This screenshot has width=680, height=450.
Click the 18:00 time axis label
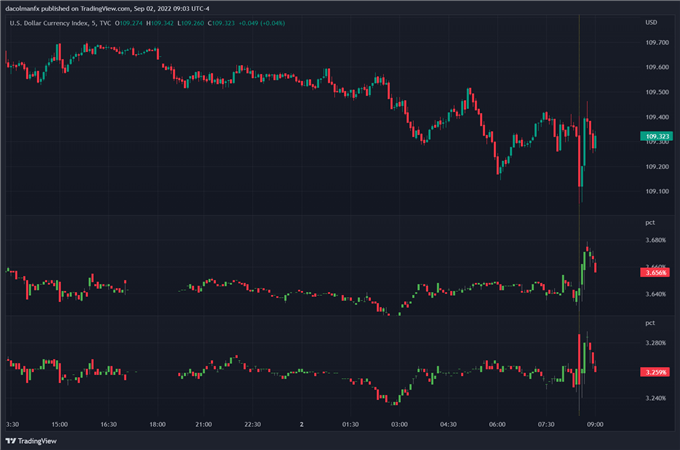coord(157,424)
